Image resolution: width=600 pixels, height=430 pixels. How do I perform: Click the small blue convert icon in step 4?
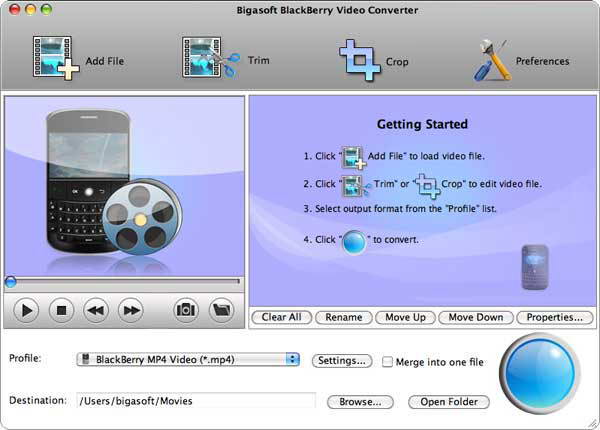(354, 242)
